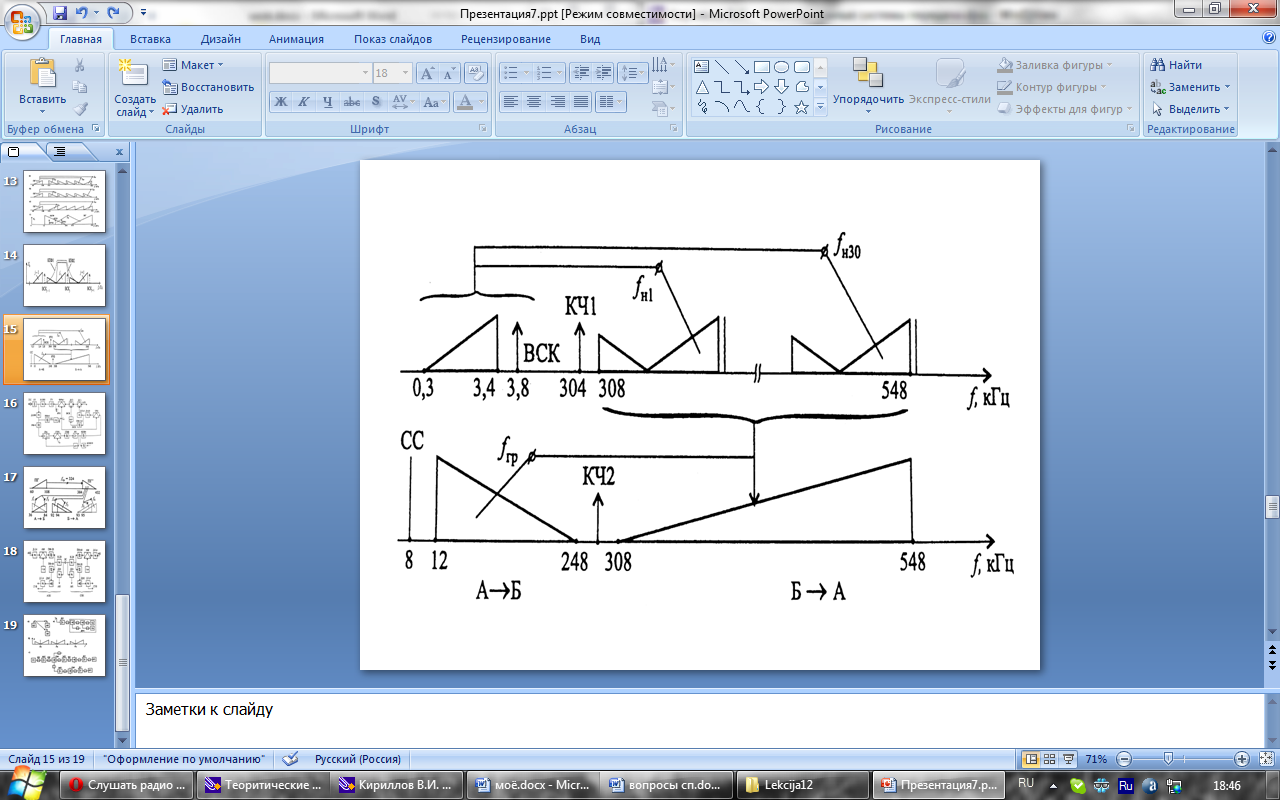The image size is (1280, 800).
Task: Activate the Format Painter brush
Action: point(80,108)
